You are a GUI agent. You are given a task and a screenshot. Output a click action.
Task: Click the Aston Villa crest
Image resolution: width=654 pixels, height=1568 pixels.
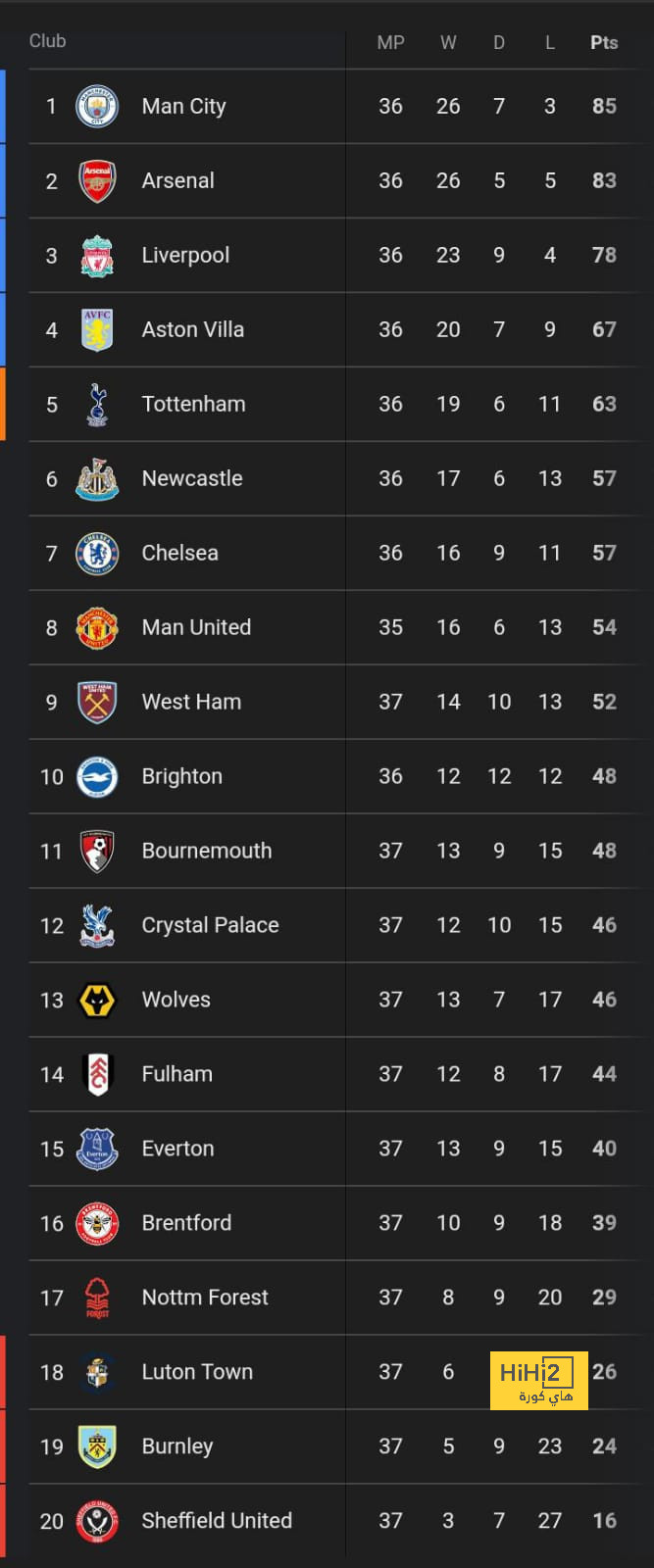point(97,329)
